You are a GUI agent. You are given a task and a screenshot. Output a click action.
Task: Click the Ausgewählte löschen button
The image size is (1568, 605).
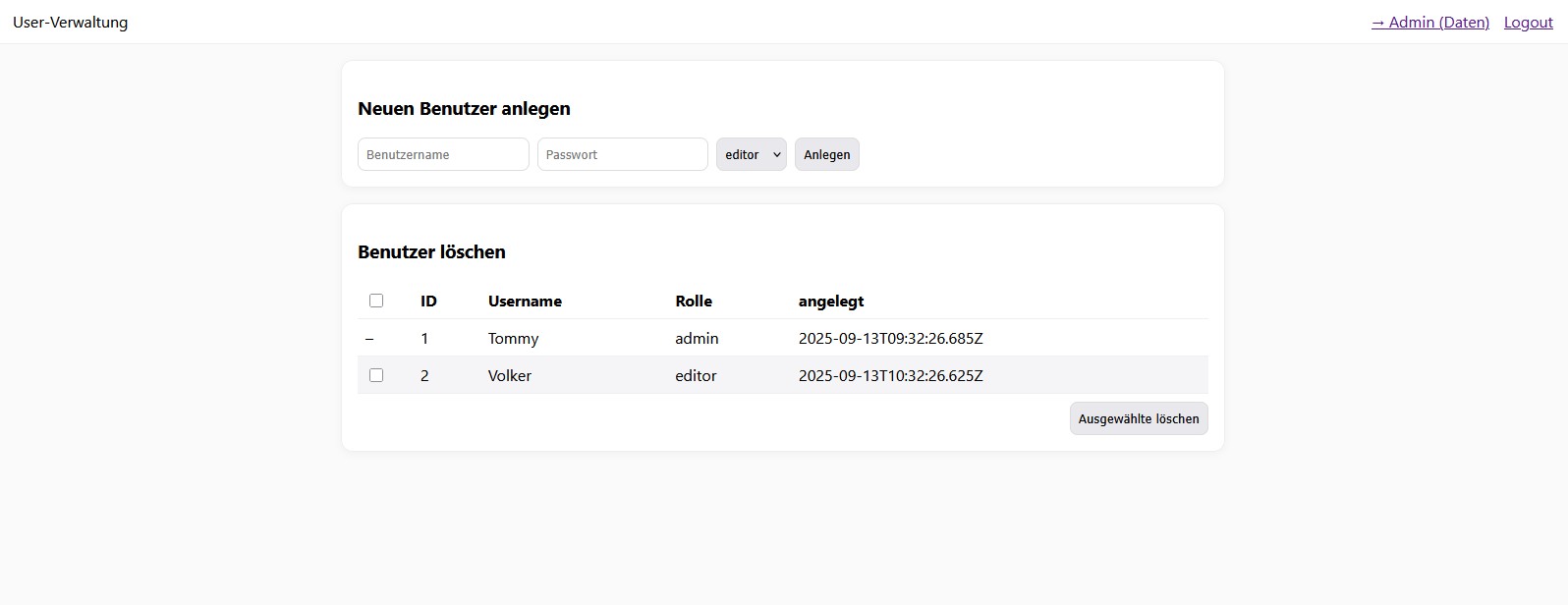coord(1138,418)
